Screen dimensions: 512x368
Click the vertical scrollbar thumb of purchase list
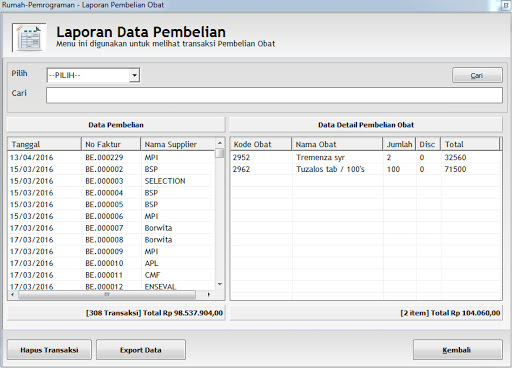(x=220, y=153)
